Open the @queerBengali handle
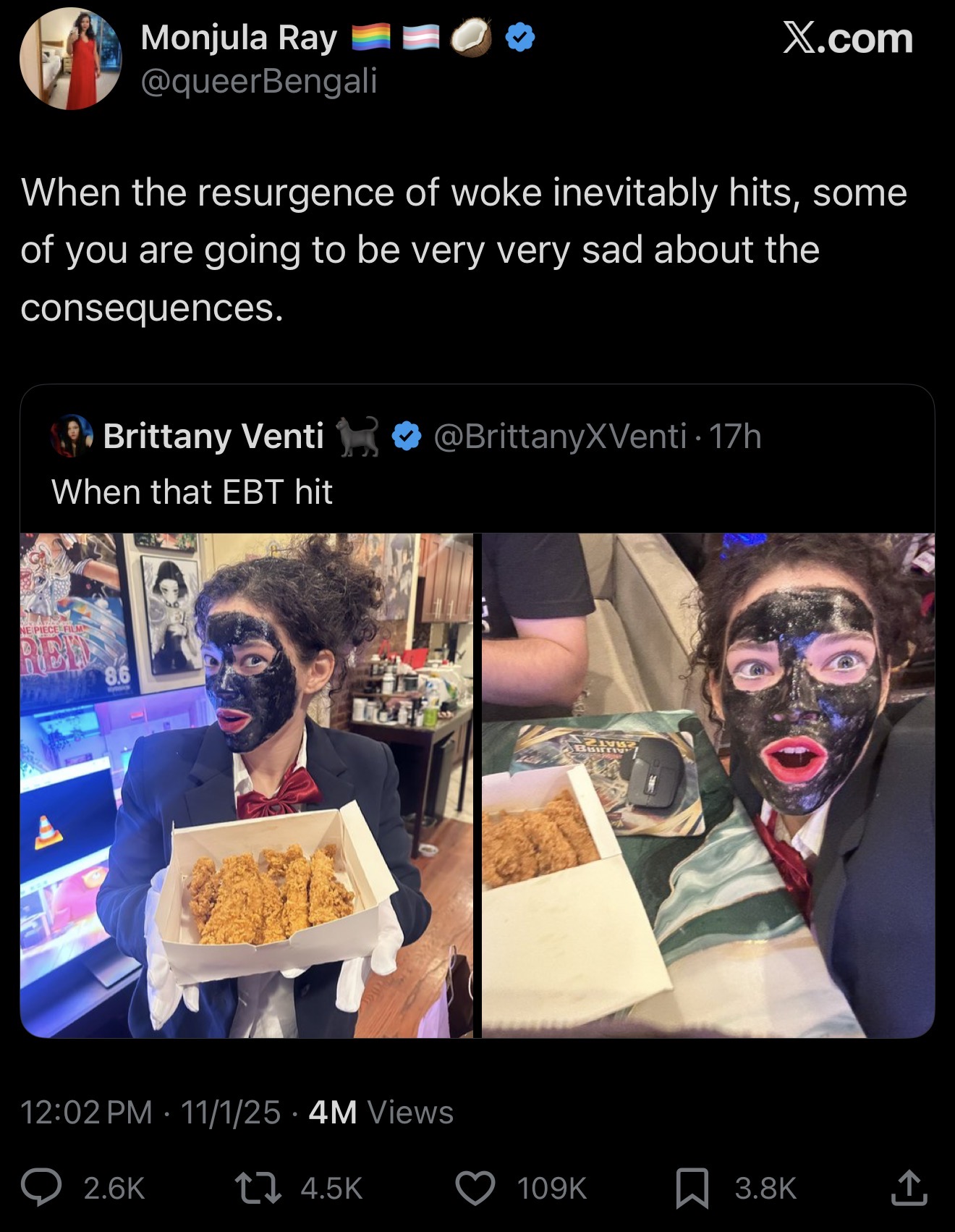Screen dimensions: 955x1232 (x=259, y=80)
